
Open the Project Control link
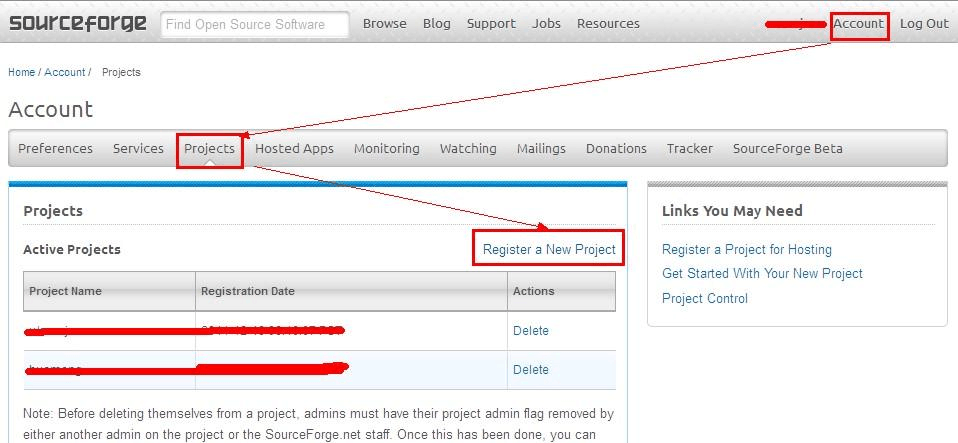704,298
